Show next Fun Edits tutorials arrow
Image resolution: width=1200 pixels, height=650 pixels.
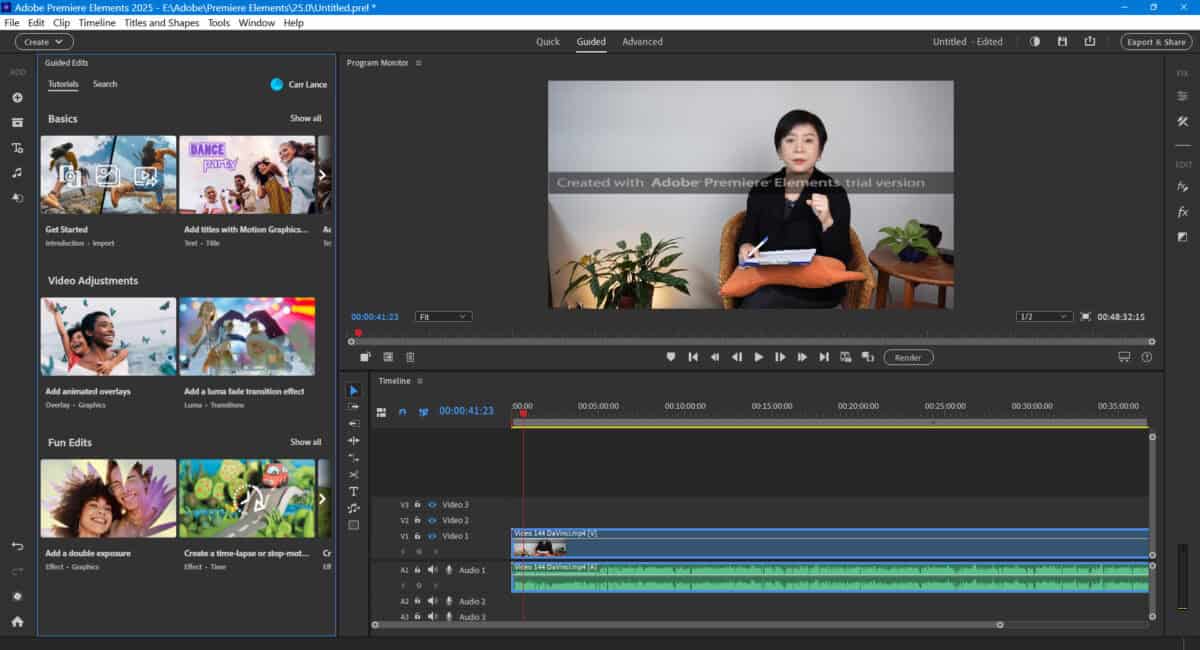pos(322,498)
